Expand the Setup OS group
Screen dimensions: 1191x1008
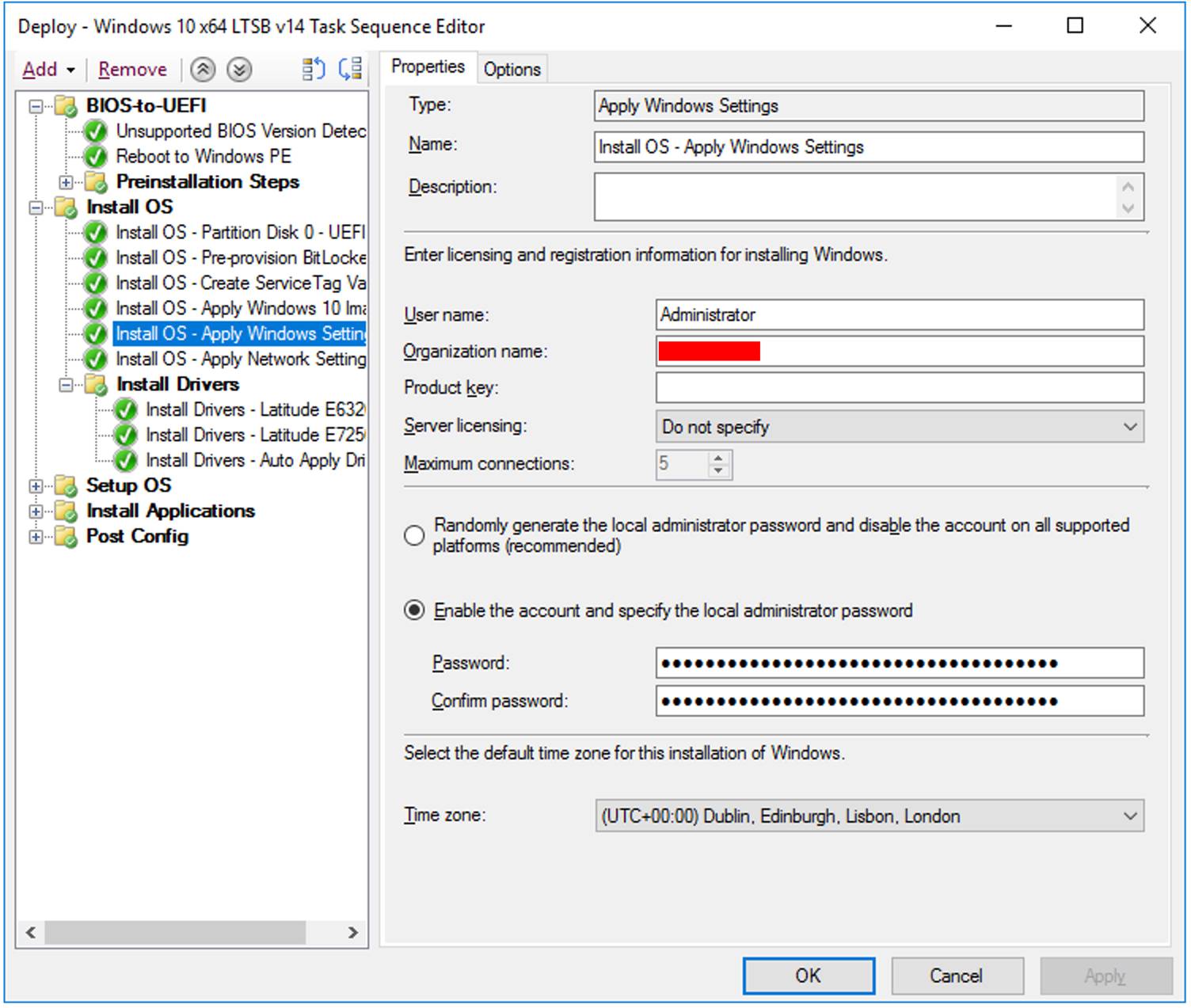coord(36,485)
